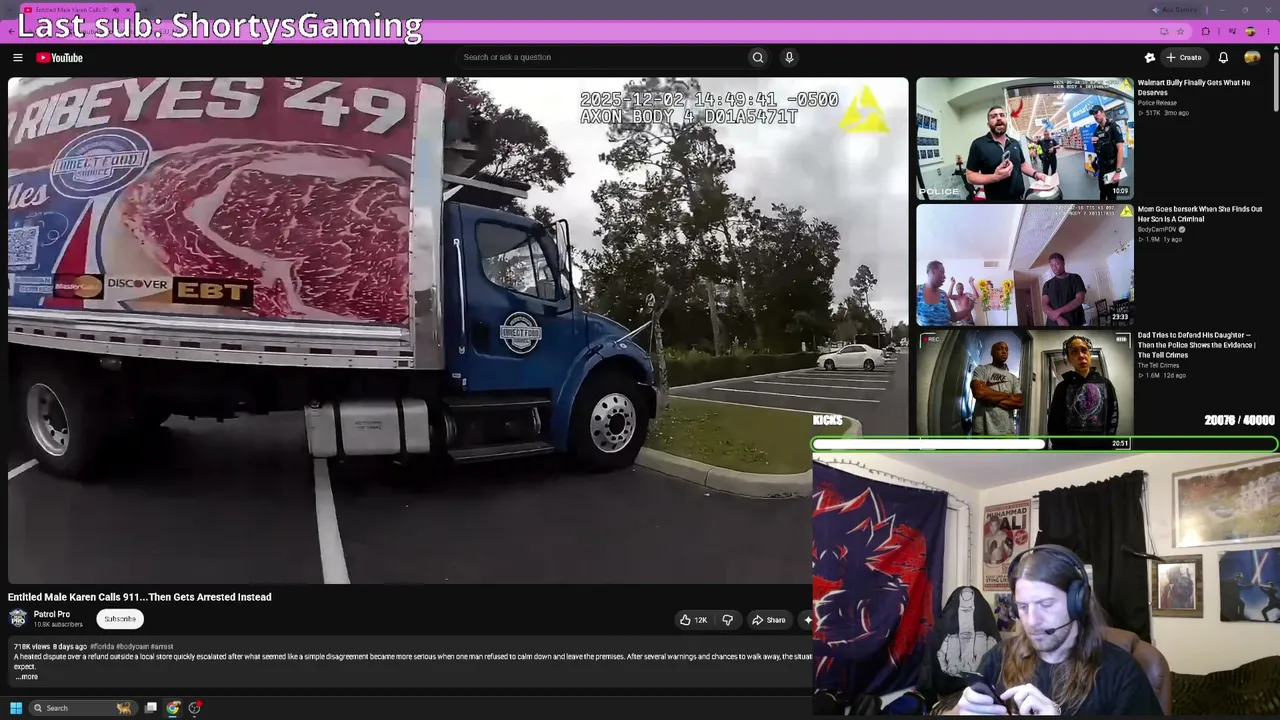Click the description starting 'A heated dispute'
This screenshot has width=1280, height=720.
(412, 661)
